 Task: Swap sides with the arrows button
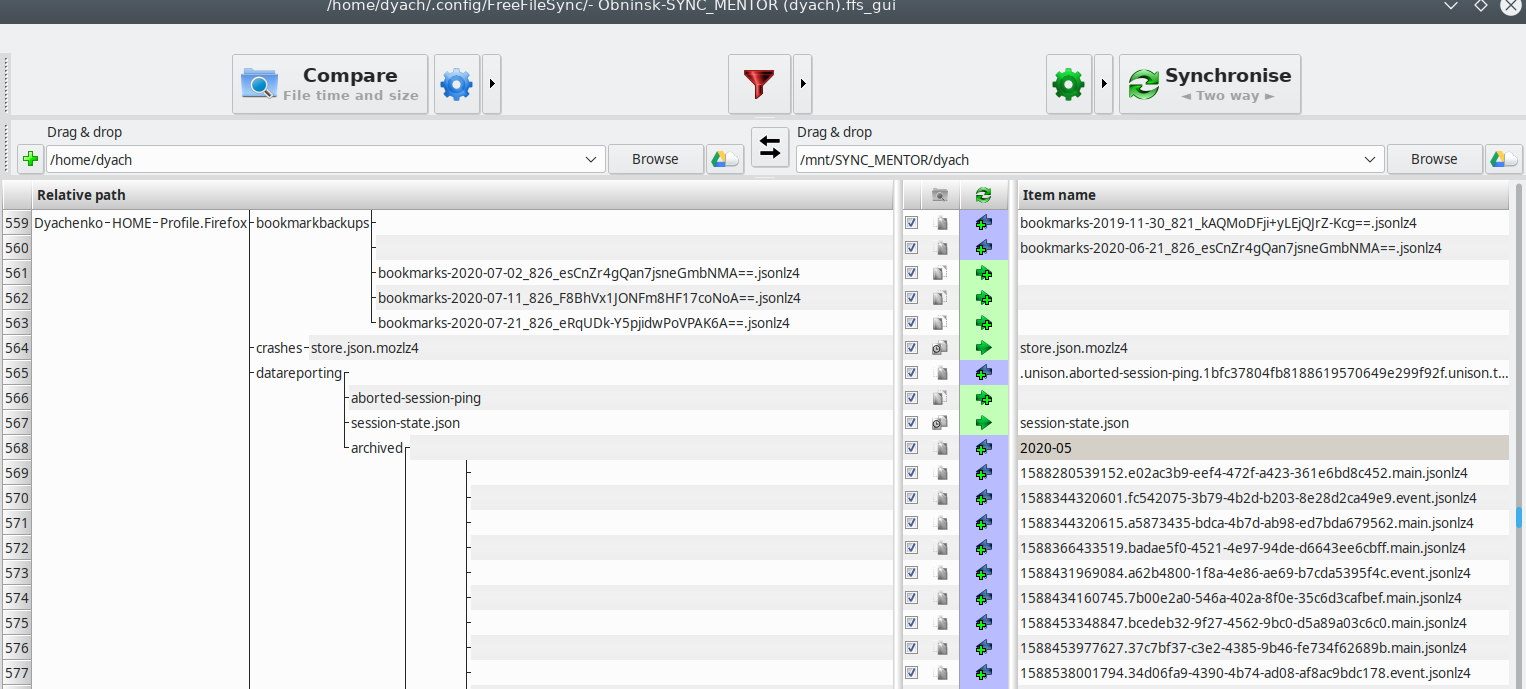tap(769, 148)
